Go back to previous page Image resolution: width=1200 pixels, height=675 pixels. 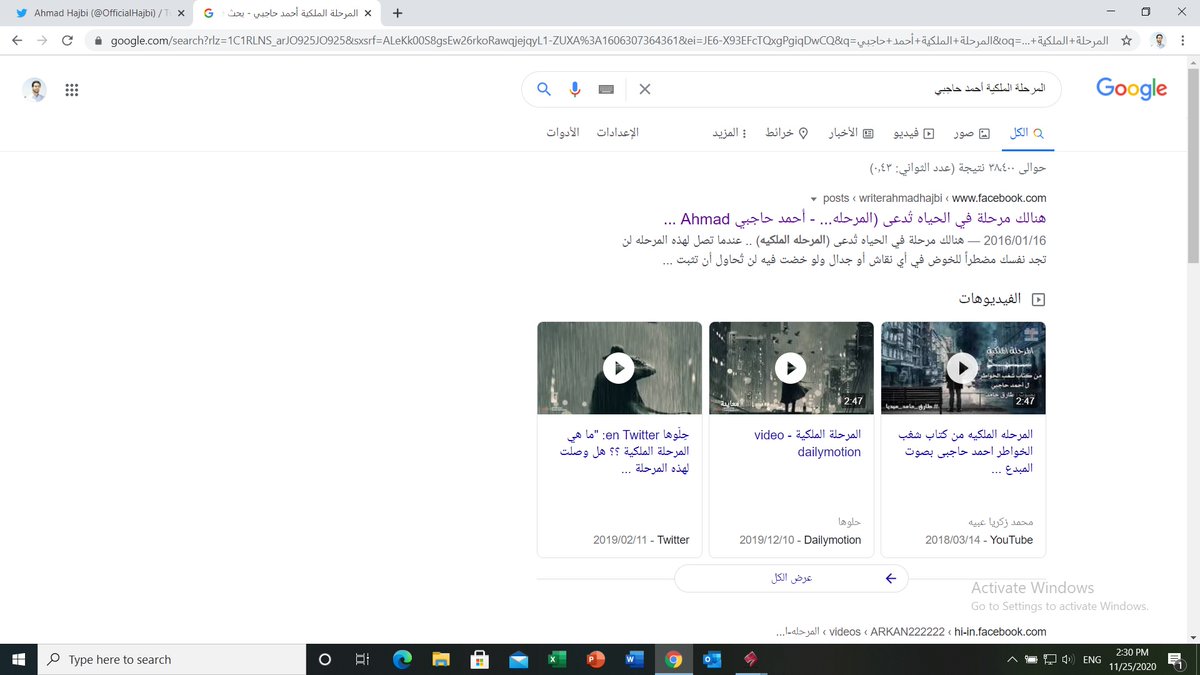coord(17,40)
